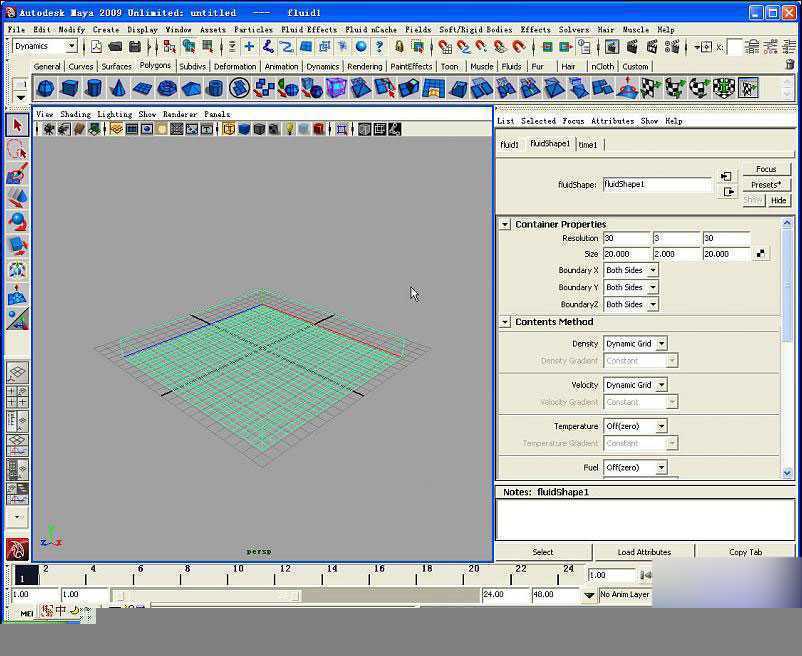Screen dimensions: 802x656
Task: Click the Select button
Action: (543, 552)
